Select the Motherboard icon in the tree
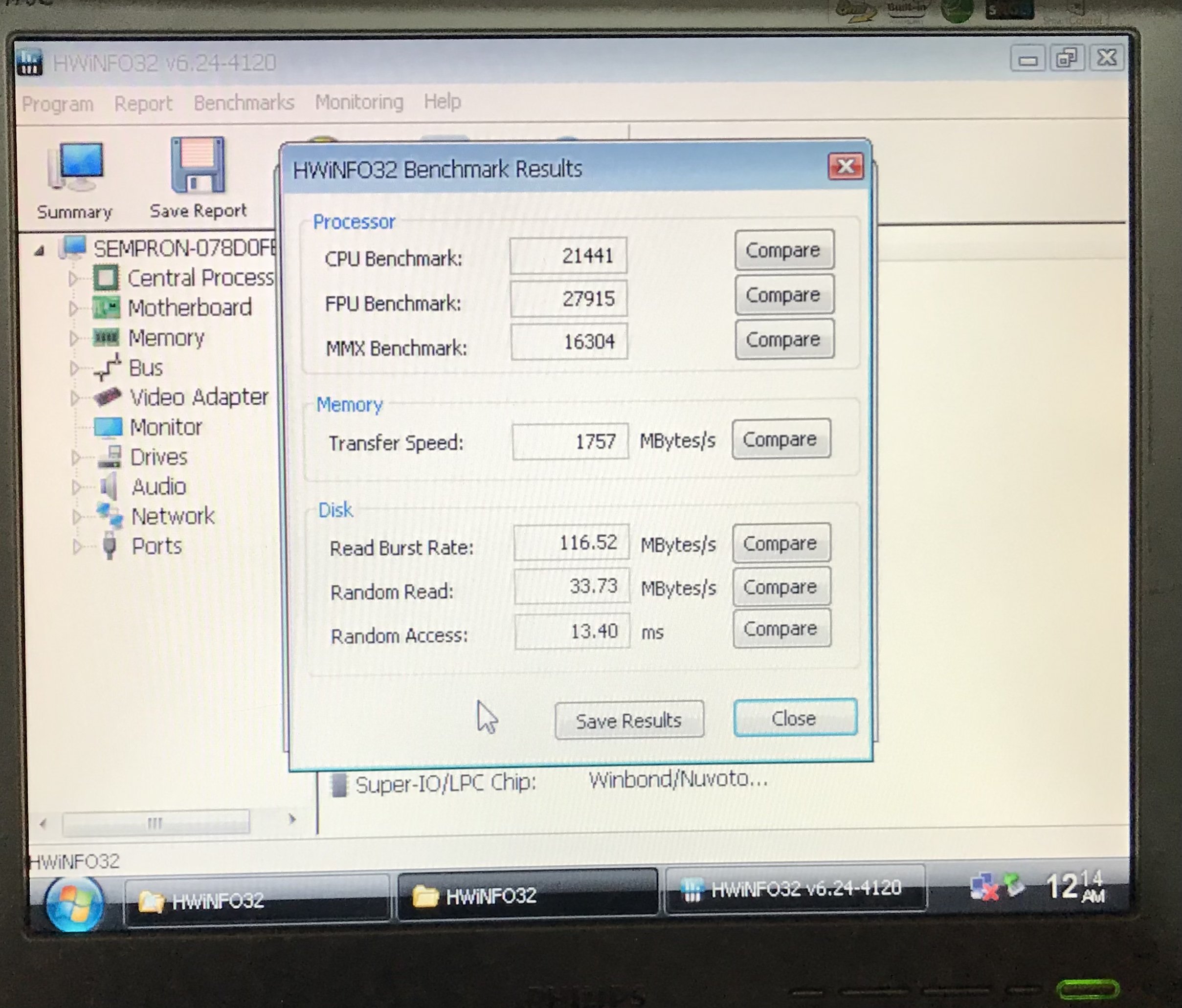1182x1008 pixels. (x=107, y=308)
